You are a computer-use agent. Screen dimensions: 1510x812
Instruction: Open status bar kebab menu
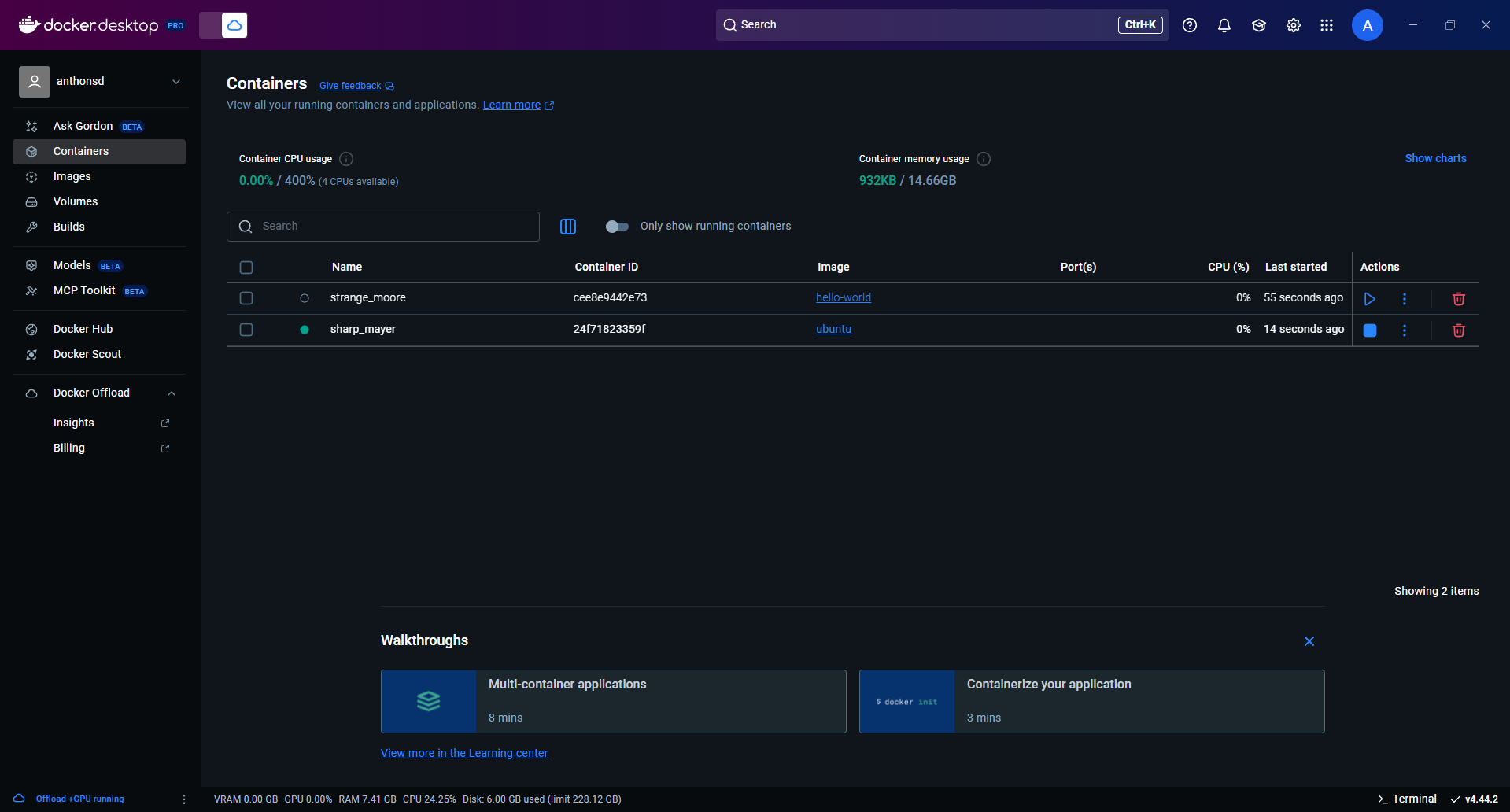click(x=184, y=799)
